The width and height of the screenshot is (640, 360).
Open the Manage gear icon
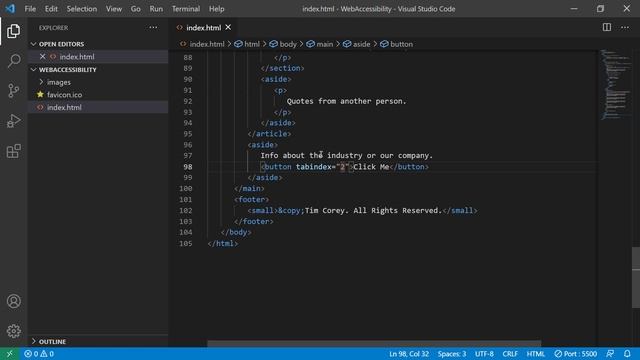(x=13, y=331)
